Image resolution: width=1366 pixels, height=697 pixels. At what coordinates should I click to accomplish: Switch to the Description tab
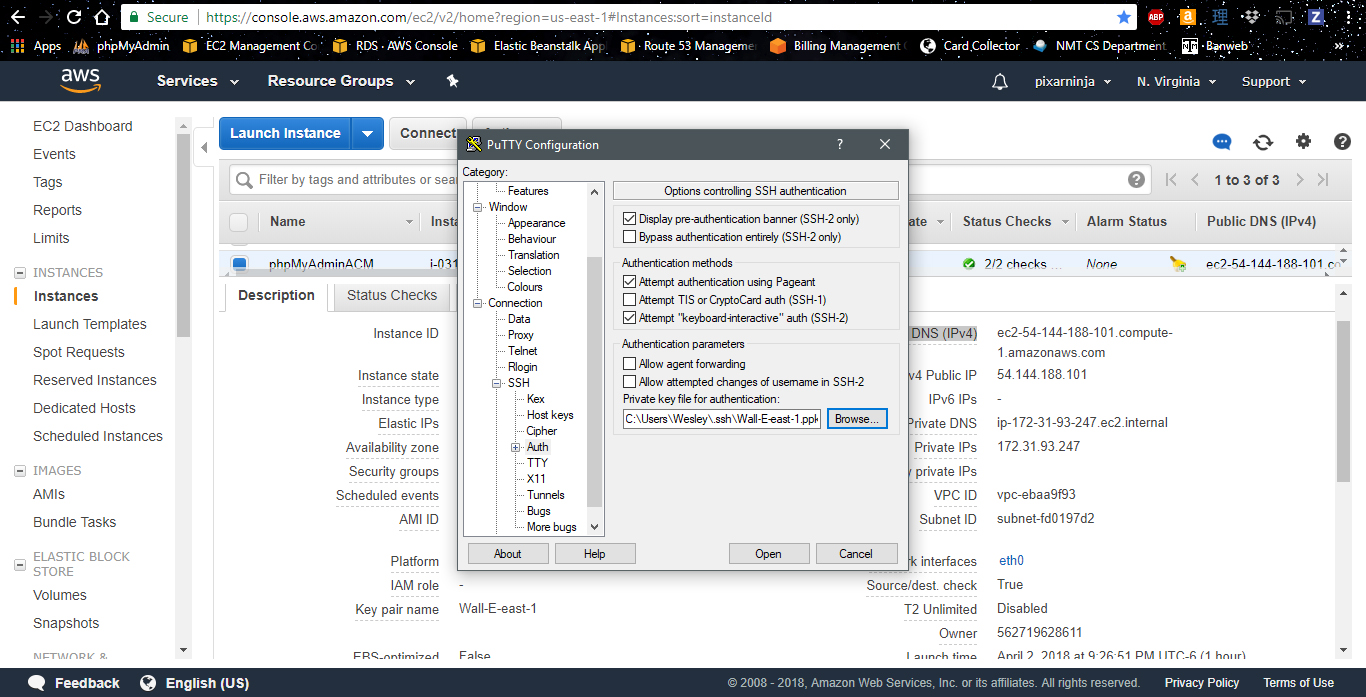click(x=277, y=295)
